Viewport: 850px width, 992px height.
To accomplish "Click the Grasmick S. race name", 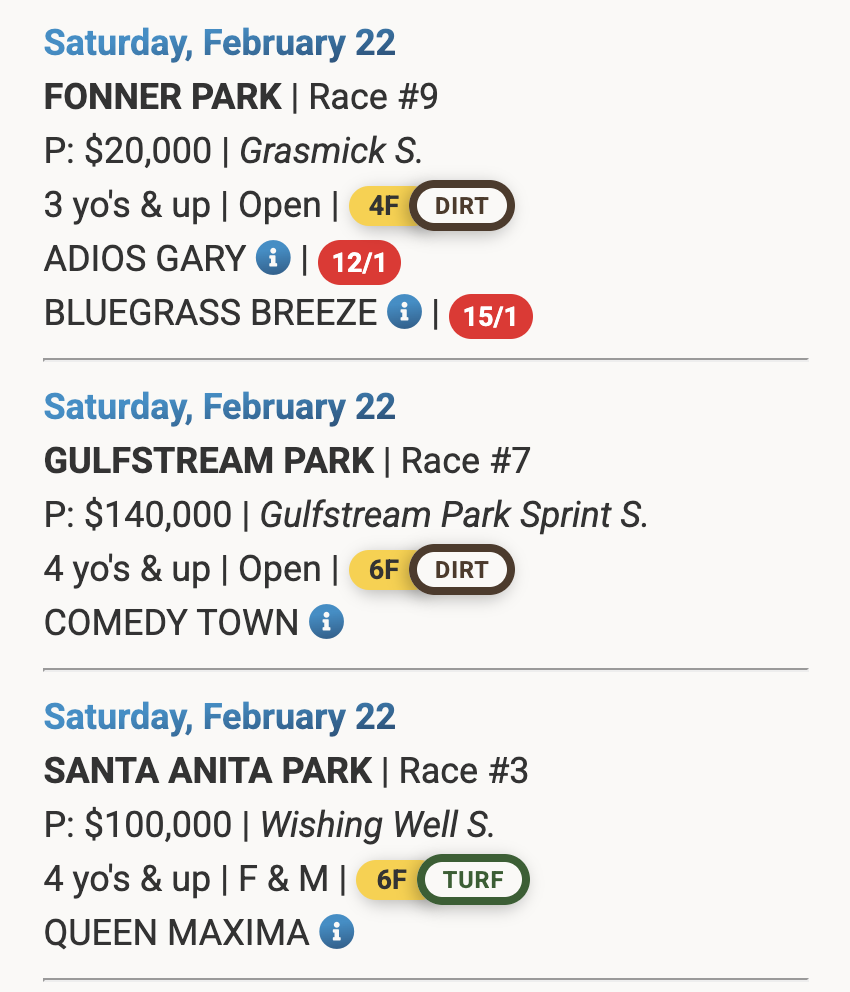I will click(331, 151).
